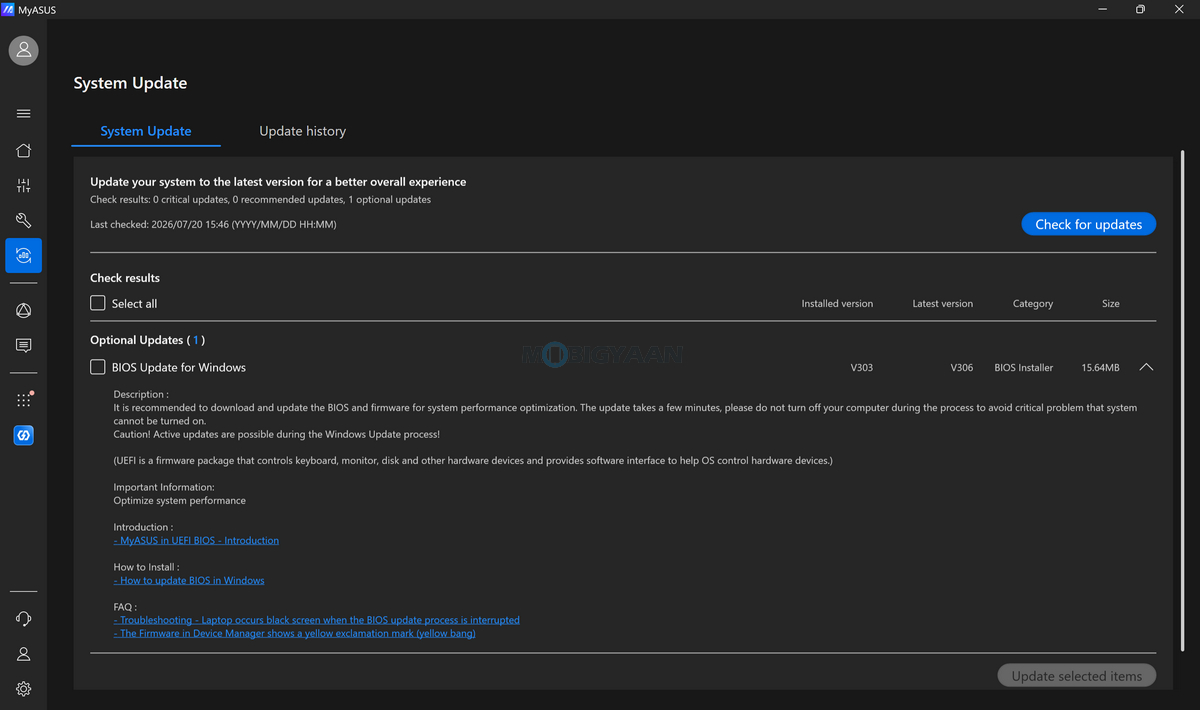
Task: Click the Latest version column header
Action: pos(943,304)
